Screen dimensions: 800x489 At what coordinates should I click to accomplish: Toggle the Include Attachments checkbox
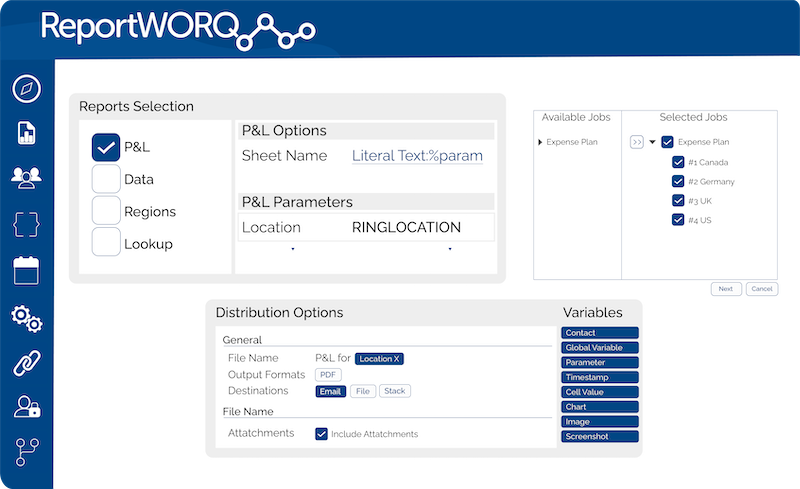pos(321,434)
